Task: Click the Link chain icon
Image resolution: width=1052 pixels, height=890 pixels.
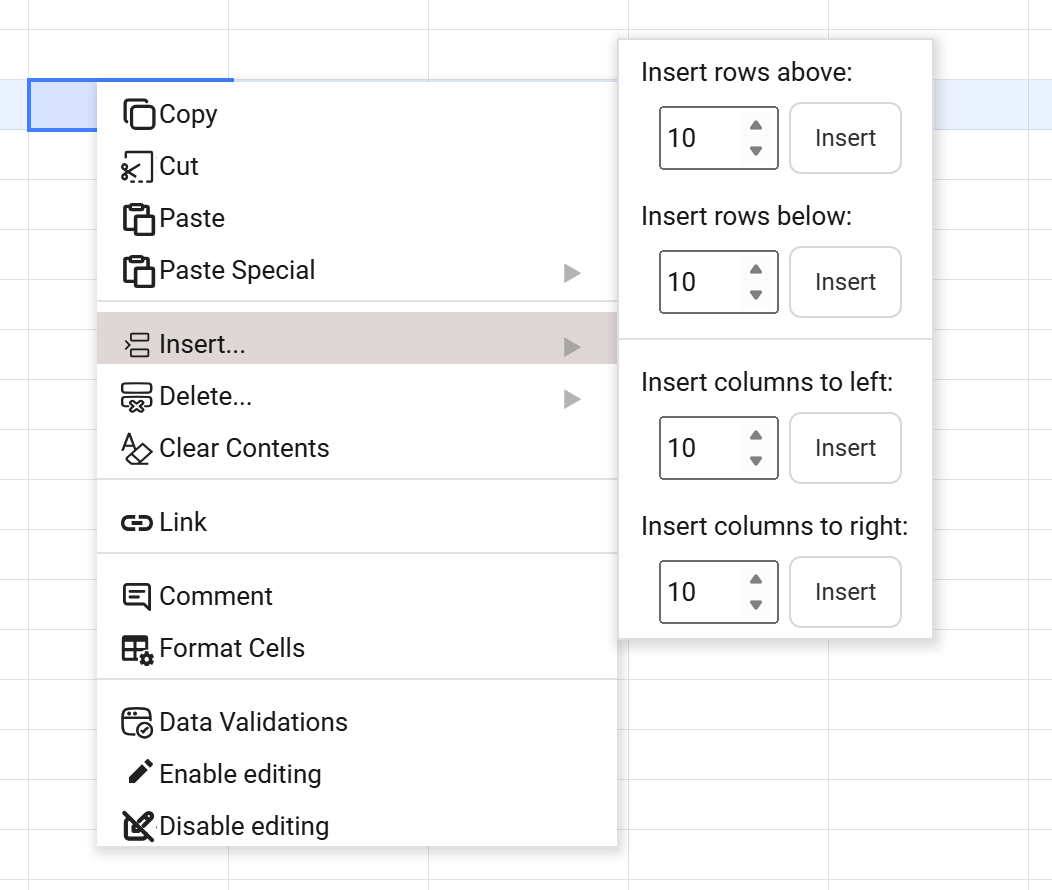Action: [x=136, y=523]
